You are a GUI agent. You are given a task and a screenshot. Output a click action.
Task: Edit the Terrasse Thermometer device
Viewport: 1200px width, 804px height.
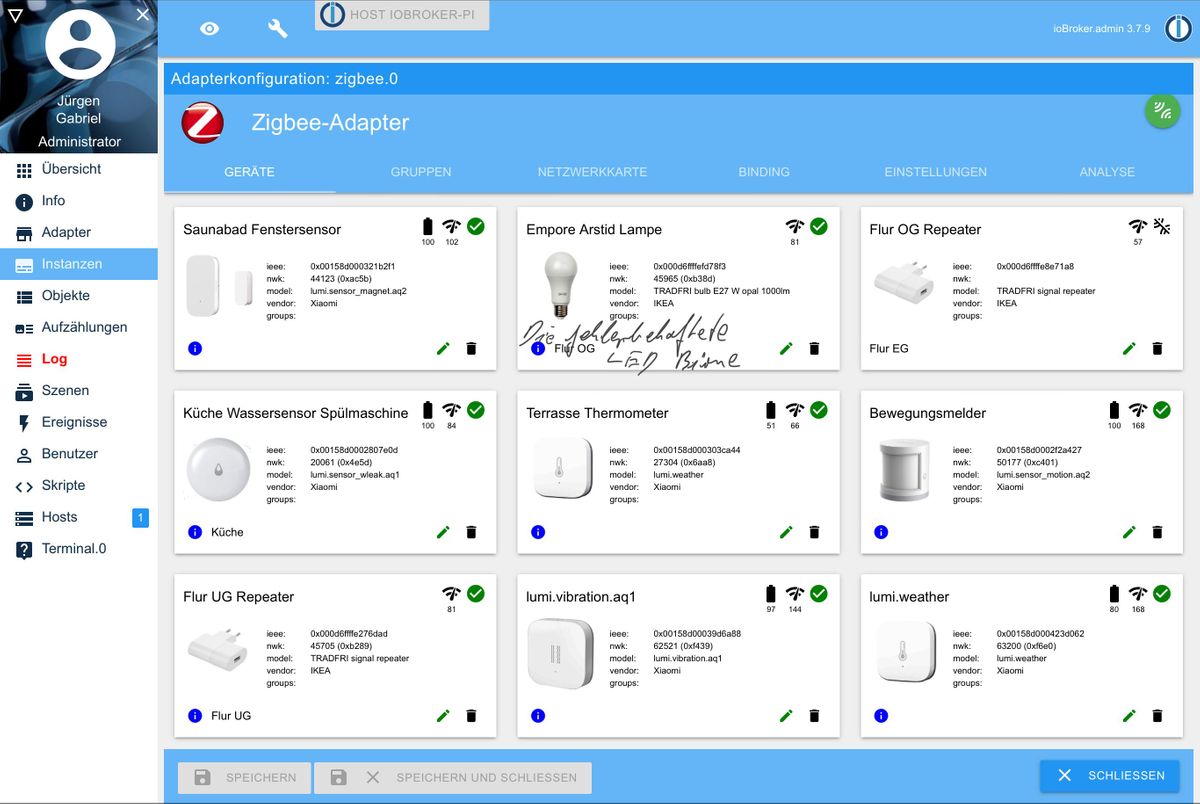[x=786, y=532]
